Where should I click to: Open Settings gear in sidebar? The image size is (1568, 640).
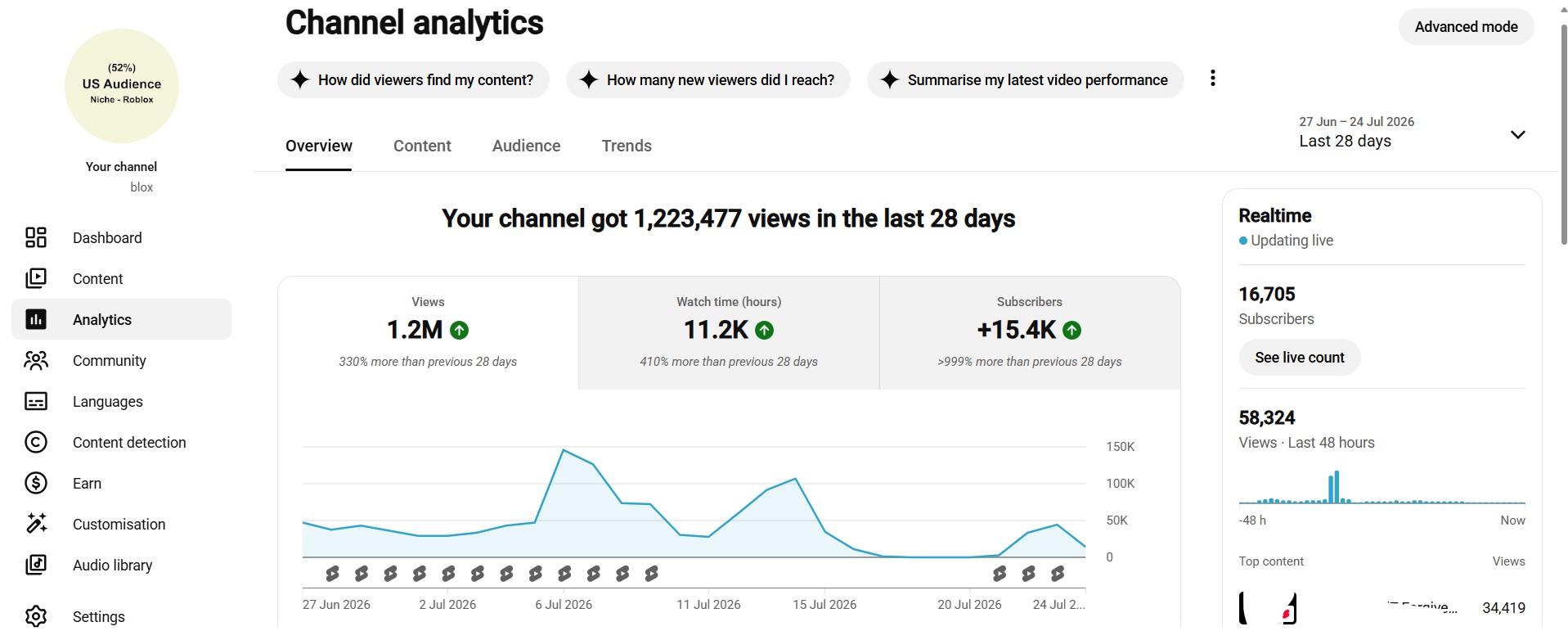click(x=36, y=616)
